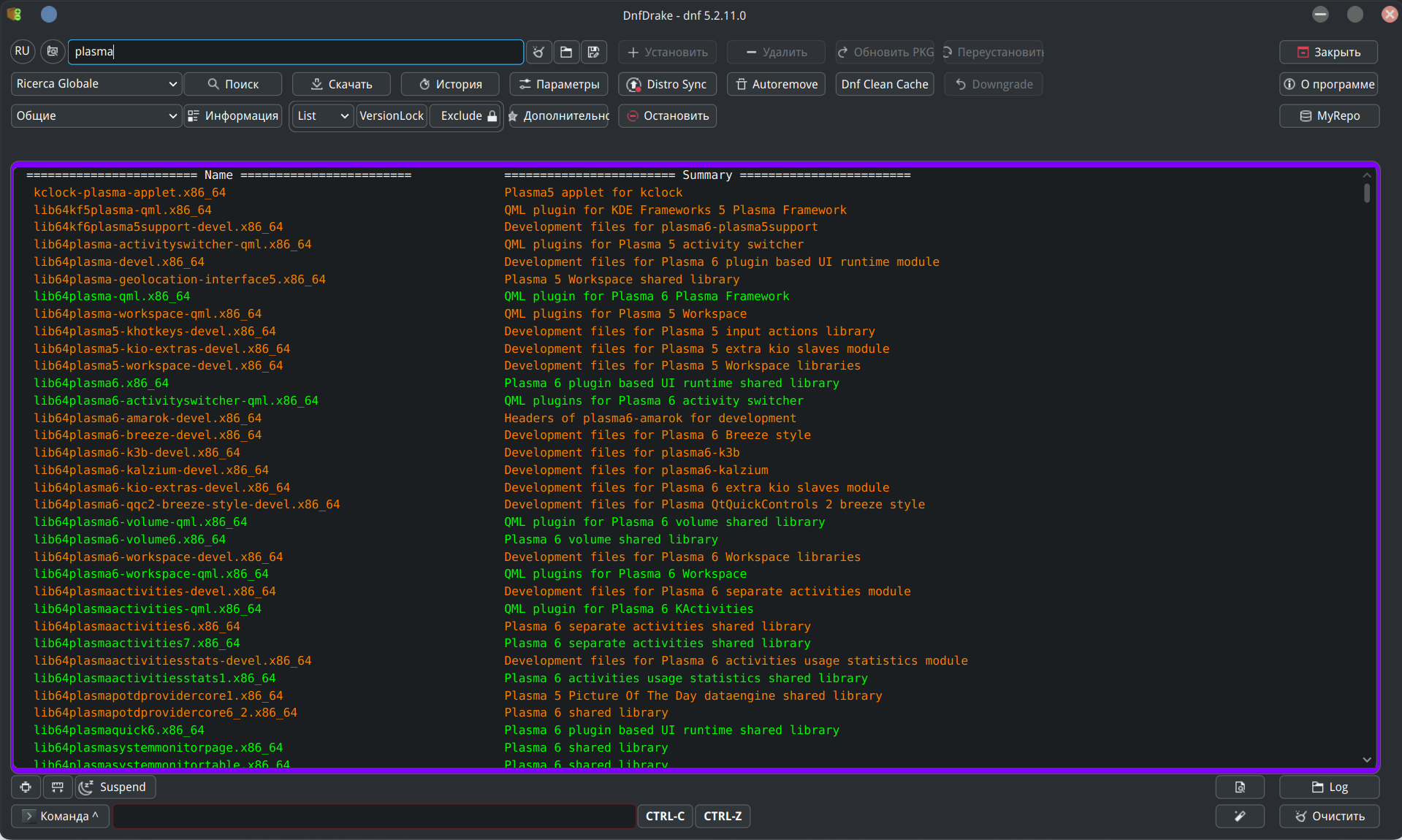Open the Ricerca Globale dropdown
Screen dimensions: 1402x840
[x=96, y=84]
